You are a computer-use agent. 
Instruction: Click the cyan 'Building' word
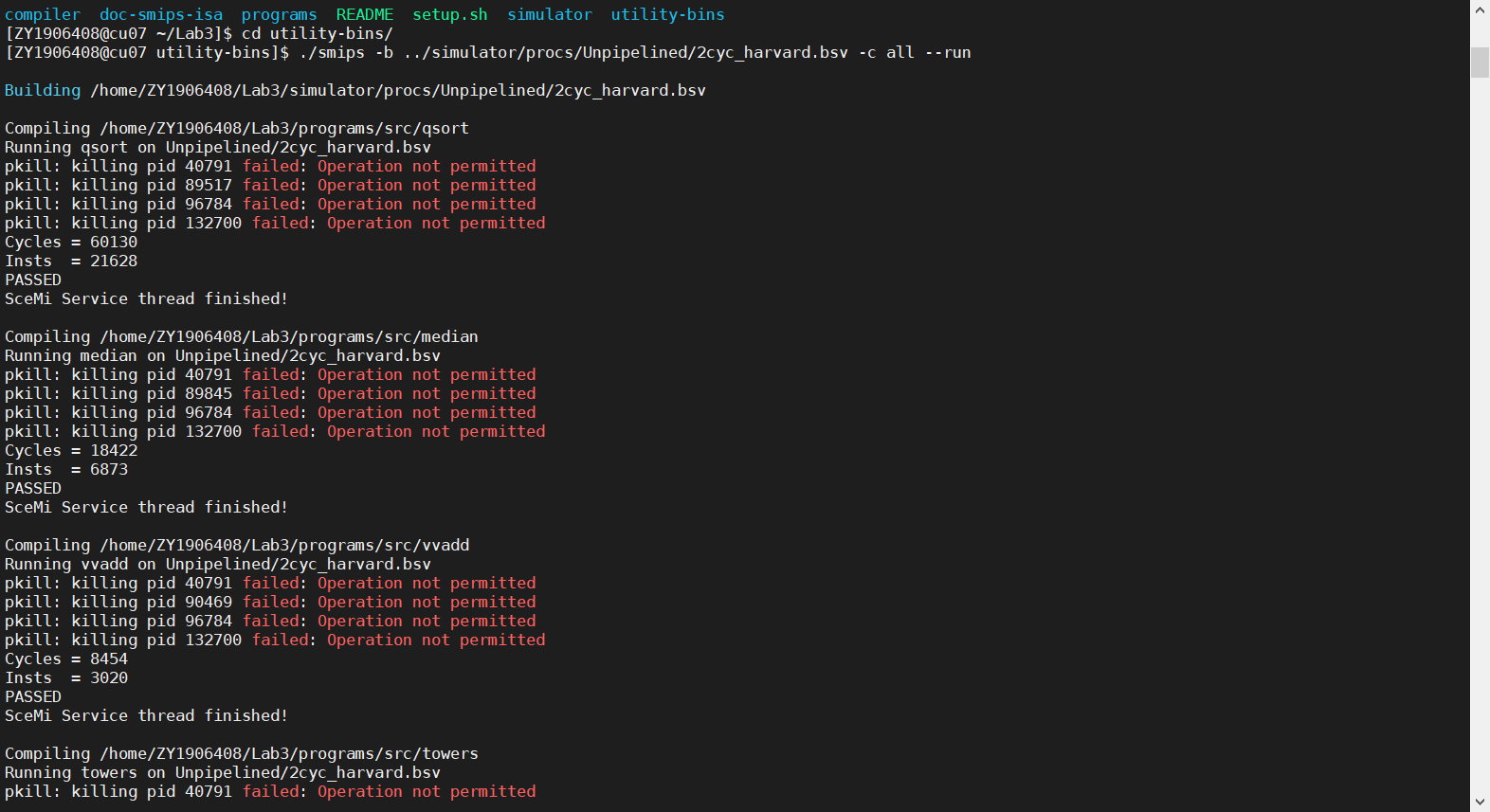point(43,90)
